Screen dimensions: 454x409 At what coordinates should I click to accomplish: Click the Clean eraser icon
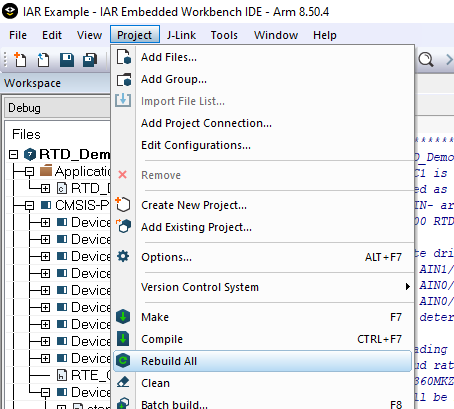(x=123, y=382)
